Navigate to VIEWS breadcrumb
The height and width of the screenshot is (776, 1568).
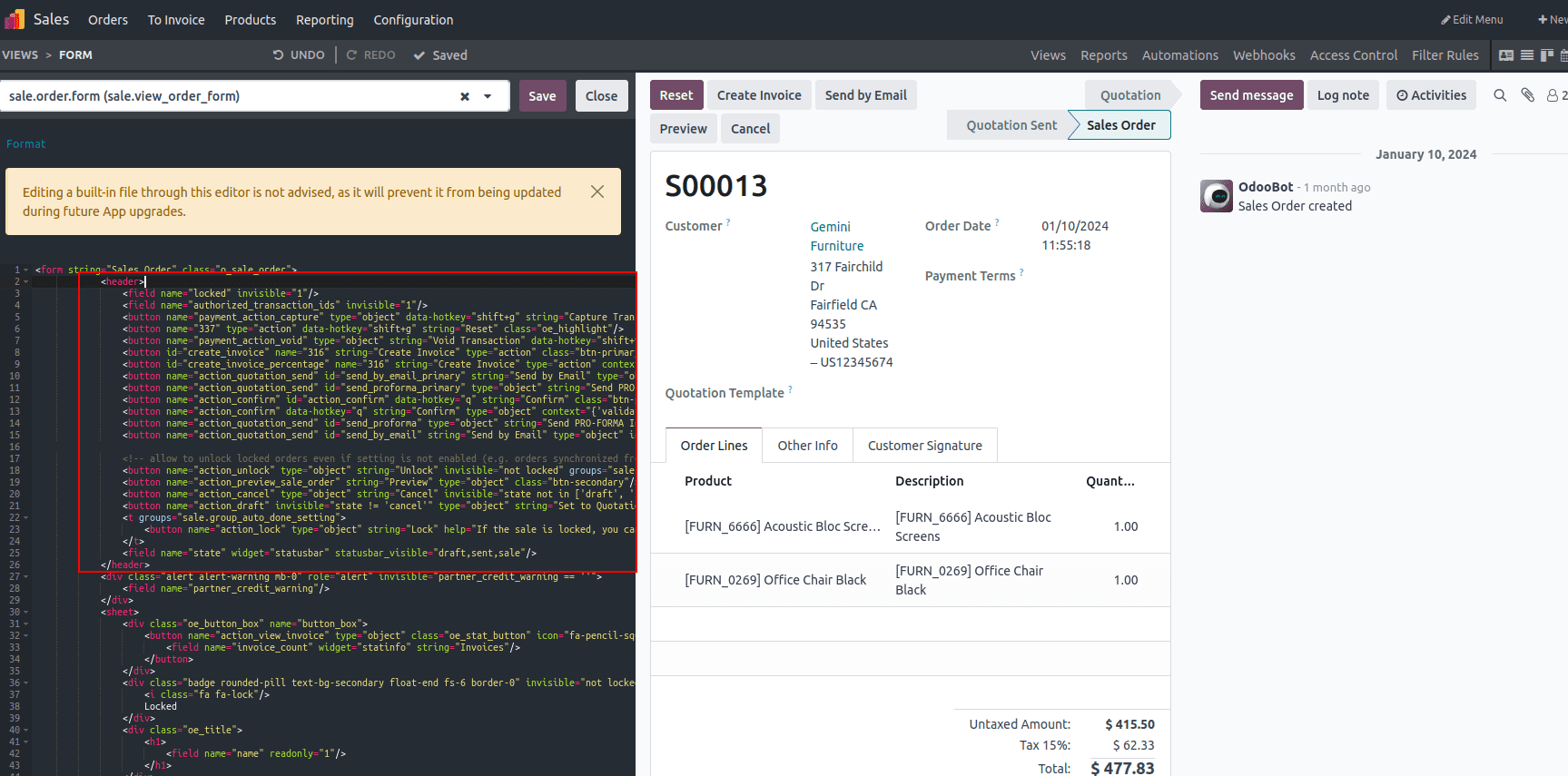pyautogui.click(x=20, y=55)
